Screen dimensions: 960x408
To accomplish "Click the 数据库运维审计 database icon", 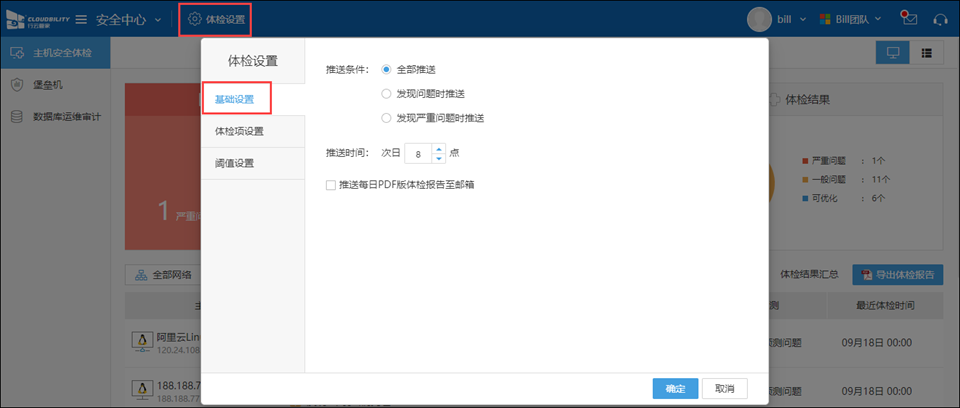I will tap(17, 116).
